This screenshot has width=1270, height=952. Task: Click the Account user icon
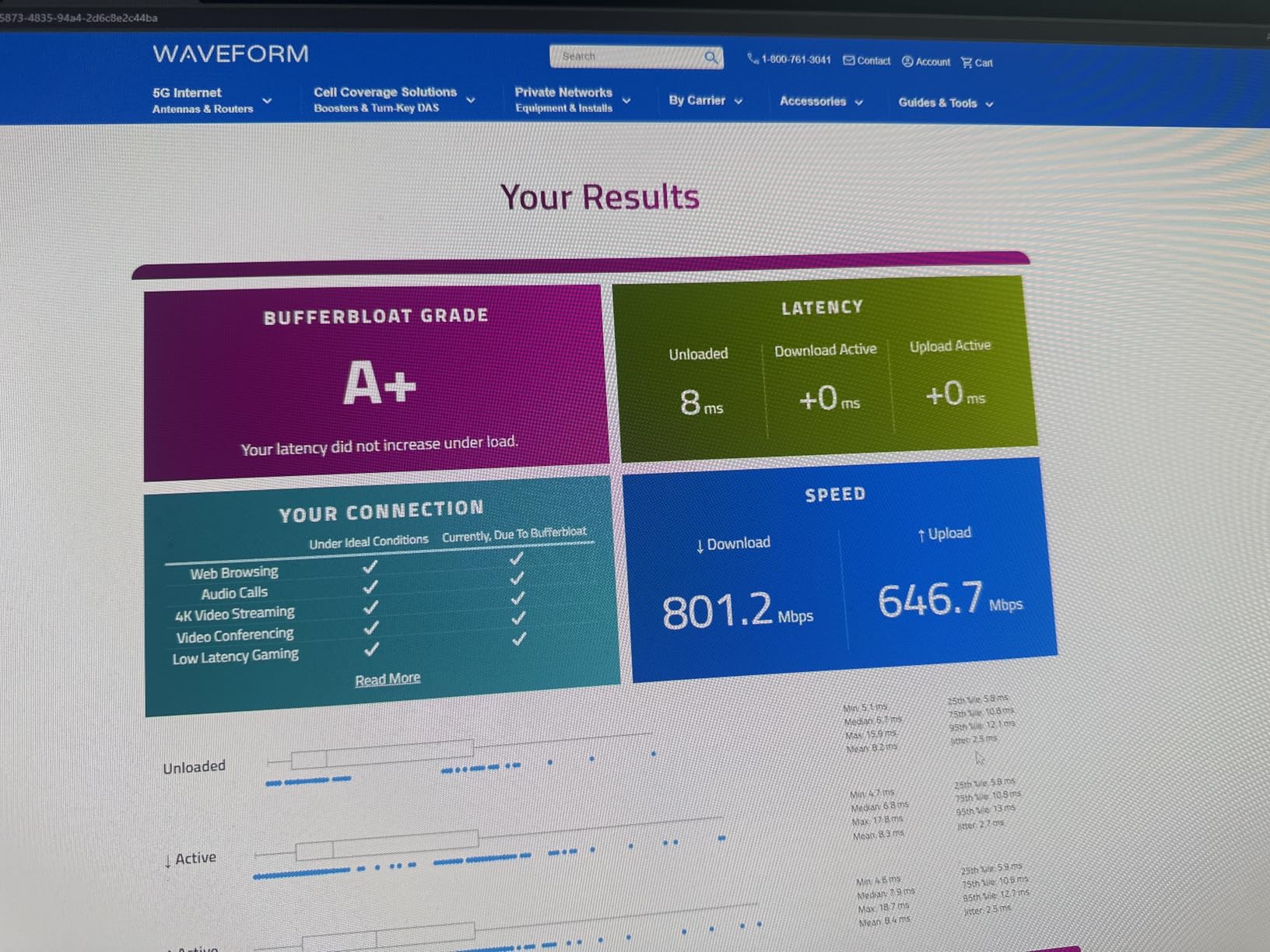coord(907,61)
